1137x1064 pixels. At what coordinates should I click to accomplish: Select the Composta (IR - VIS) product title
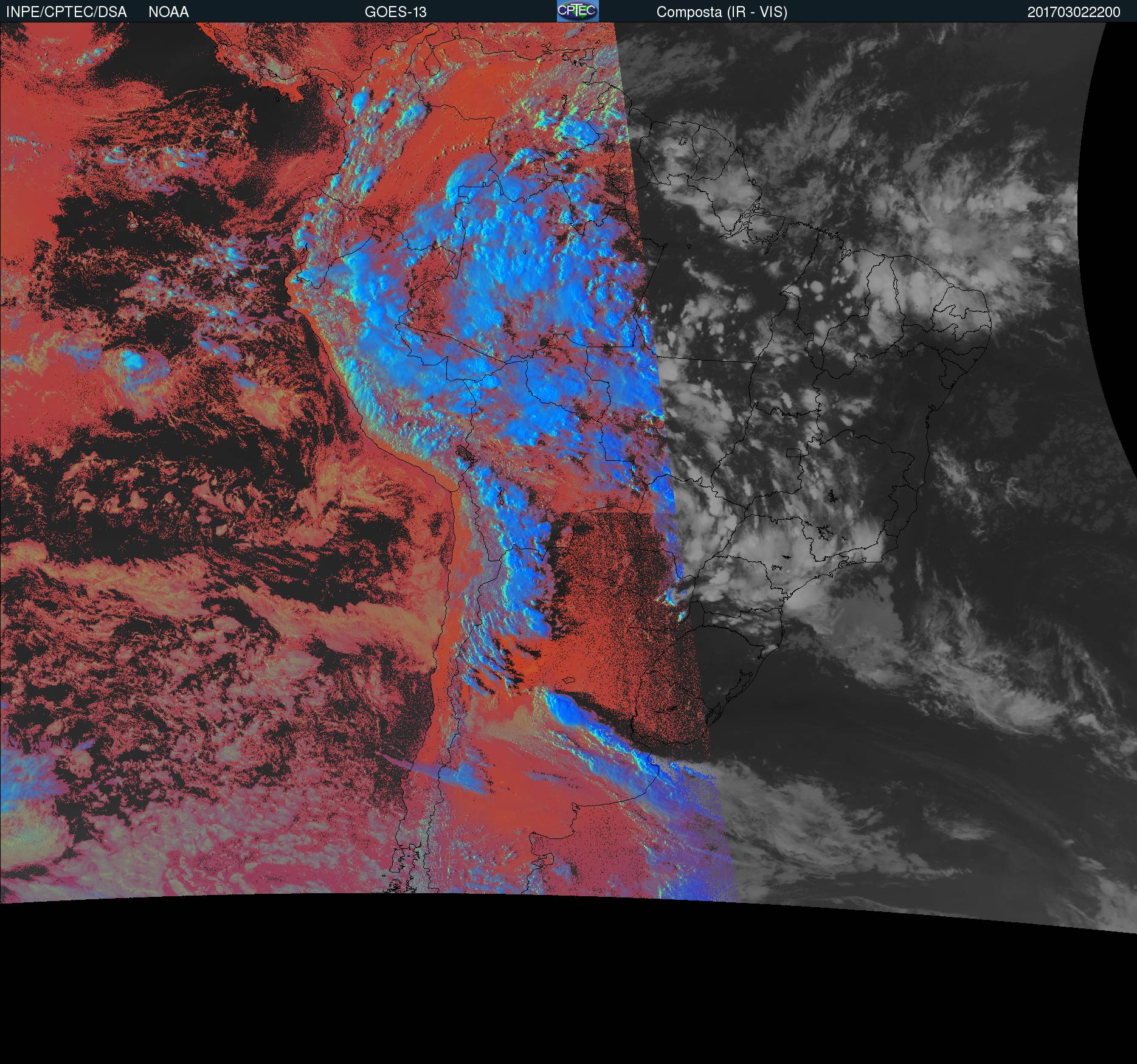722,12
